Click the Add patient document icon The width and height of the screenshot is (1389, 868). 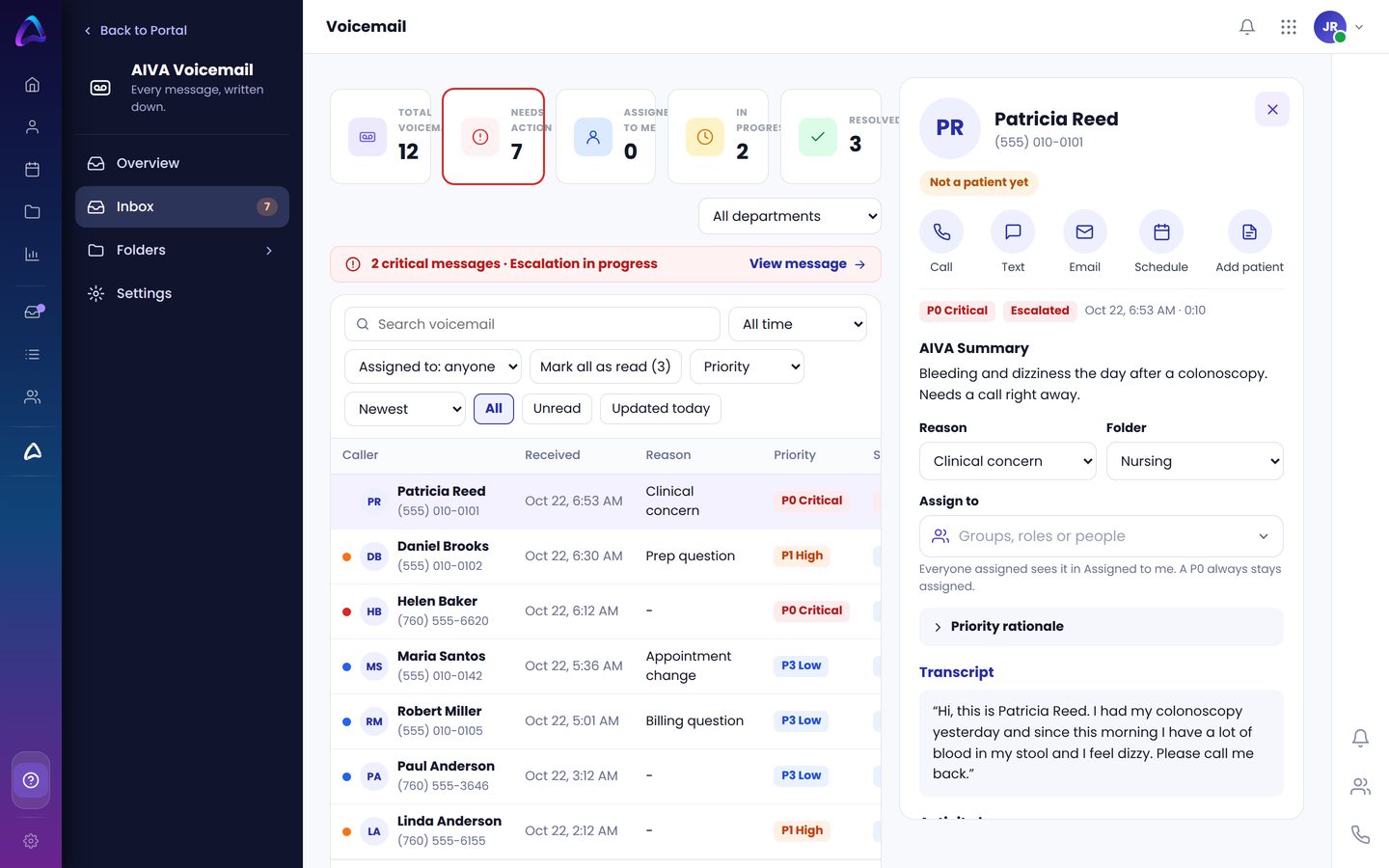click(x=1249, y=232)
